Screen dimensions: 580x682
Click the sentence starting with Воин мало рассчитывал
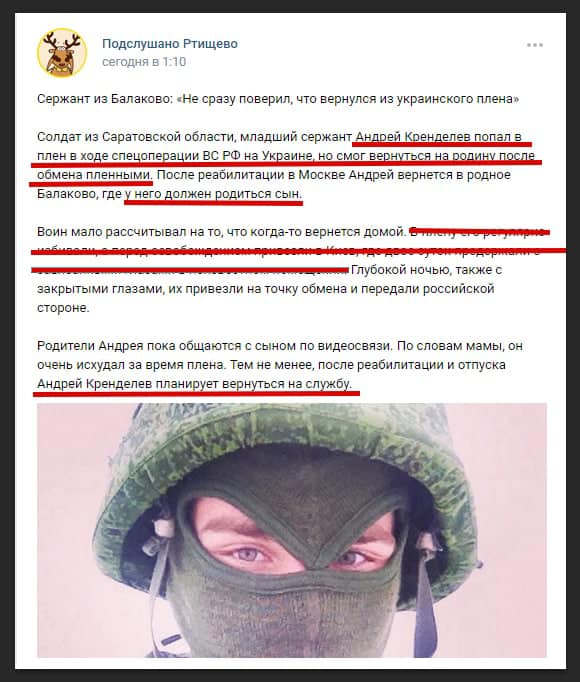coord(222,232)
